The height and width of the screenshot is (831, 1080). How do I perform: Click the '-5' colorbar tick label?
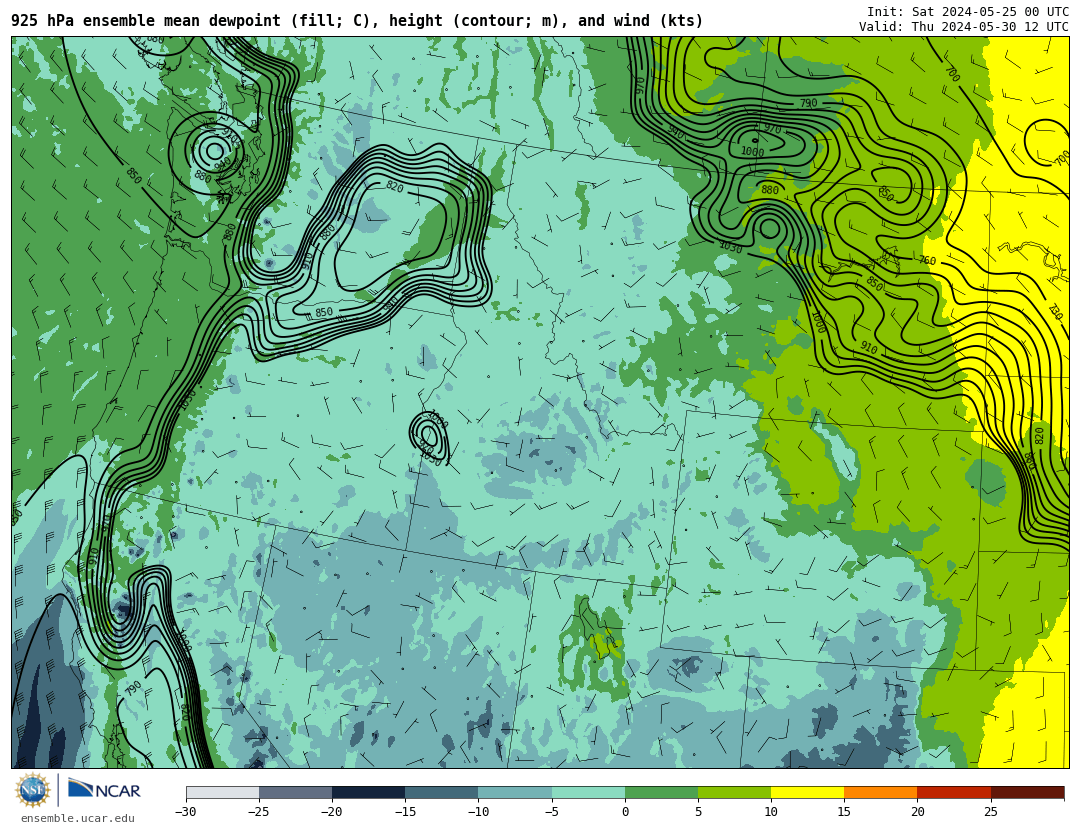click(x=551, y=812)
